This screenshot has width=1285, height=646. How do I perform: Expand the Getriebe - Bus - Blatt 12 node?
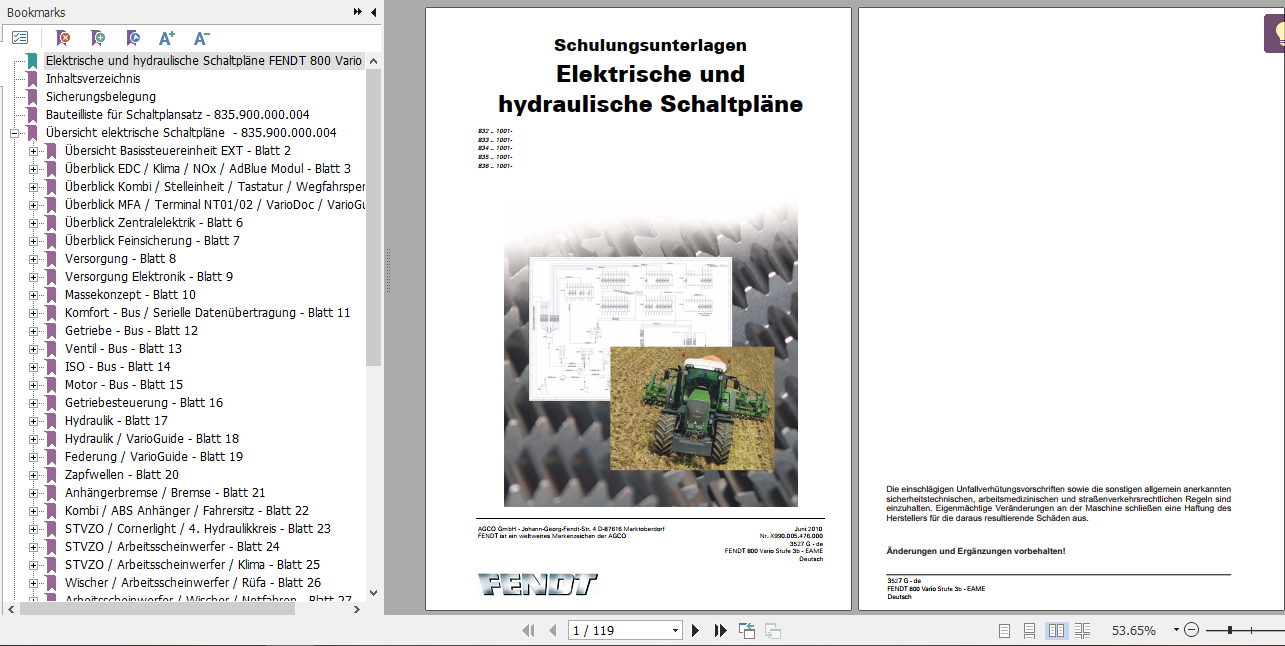coord(33,331)
